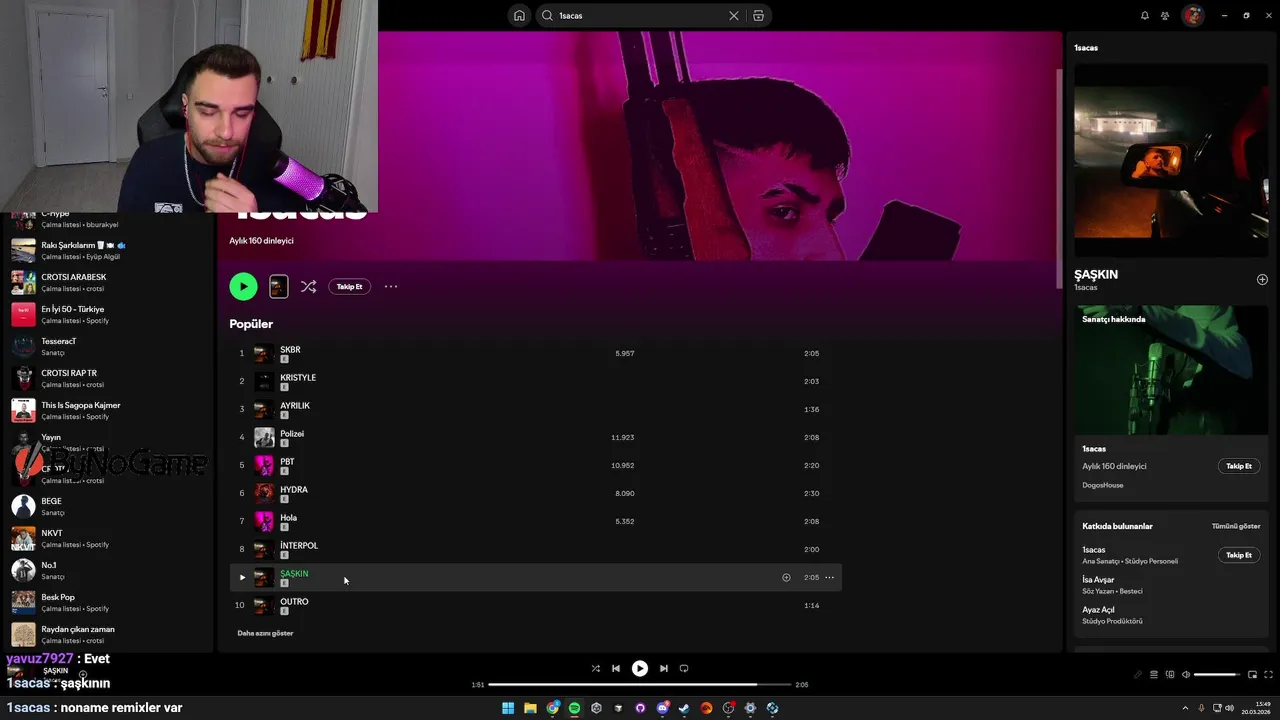Select the AYRILIK track
This screenshot has width=1280, height=720.
click(535, 409)
